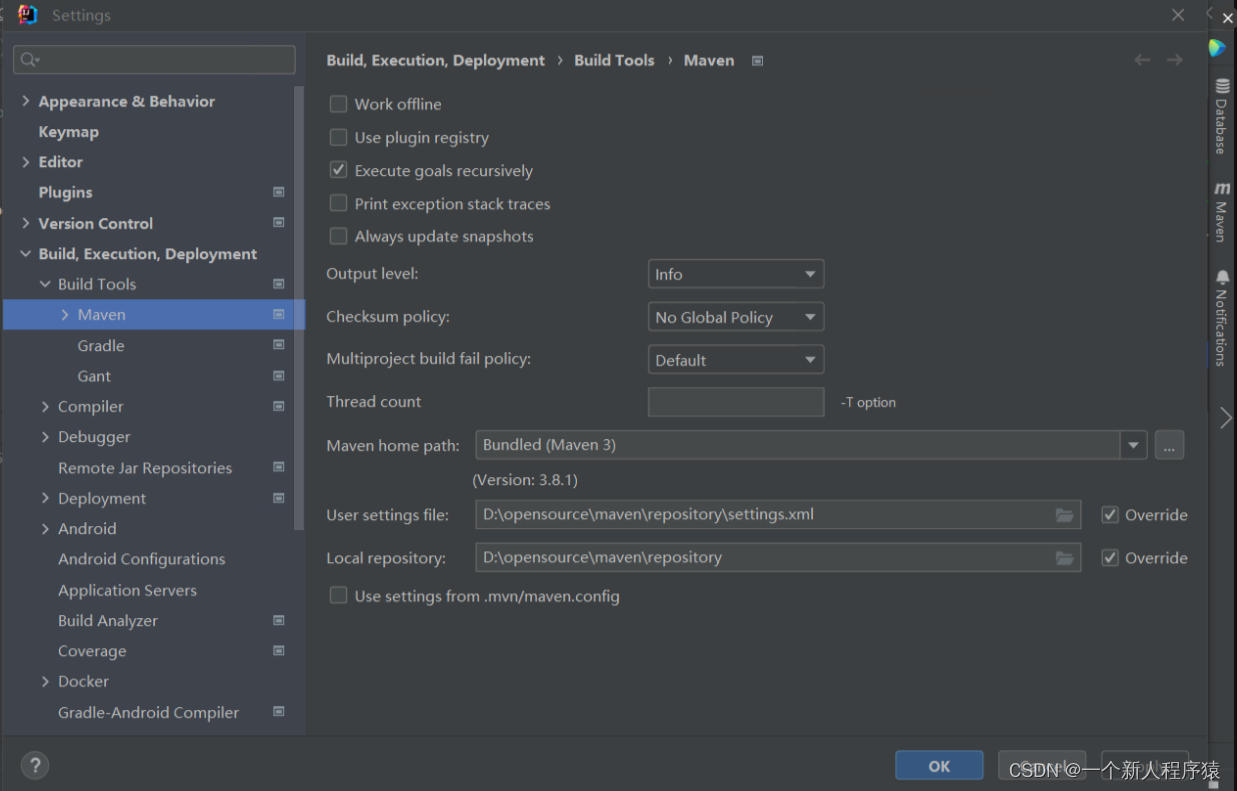This screenshot has height=791, width=1237.
Task: Expand the Editor settings node
Action: (26, 162)
